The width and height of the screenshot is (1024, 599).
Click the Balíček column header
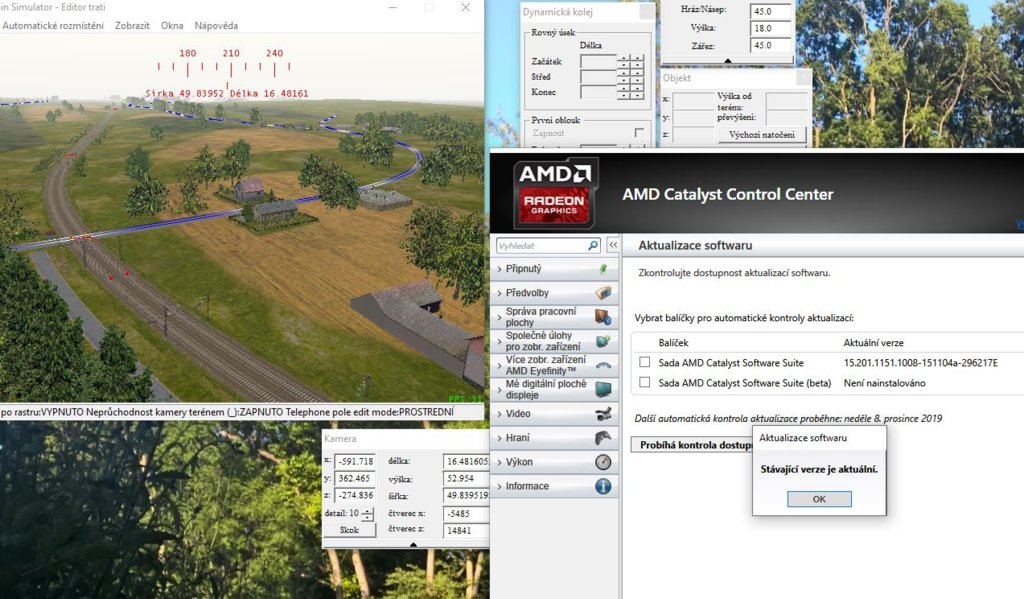pos(673,342)
